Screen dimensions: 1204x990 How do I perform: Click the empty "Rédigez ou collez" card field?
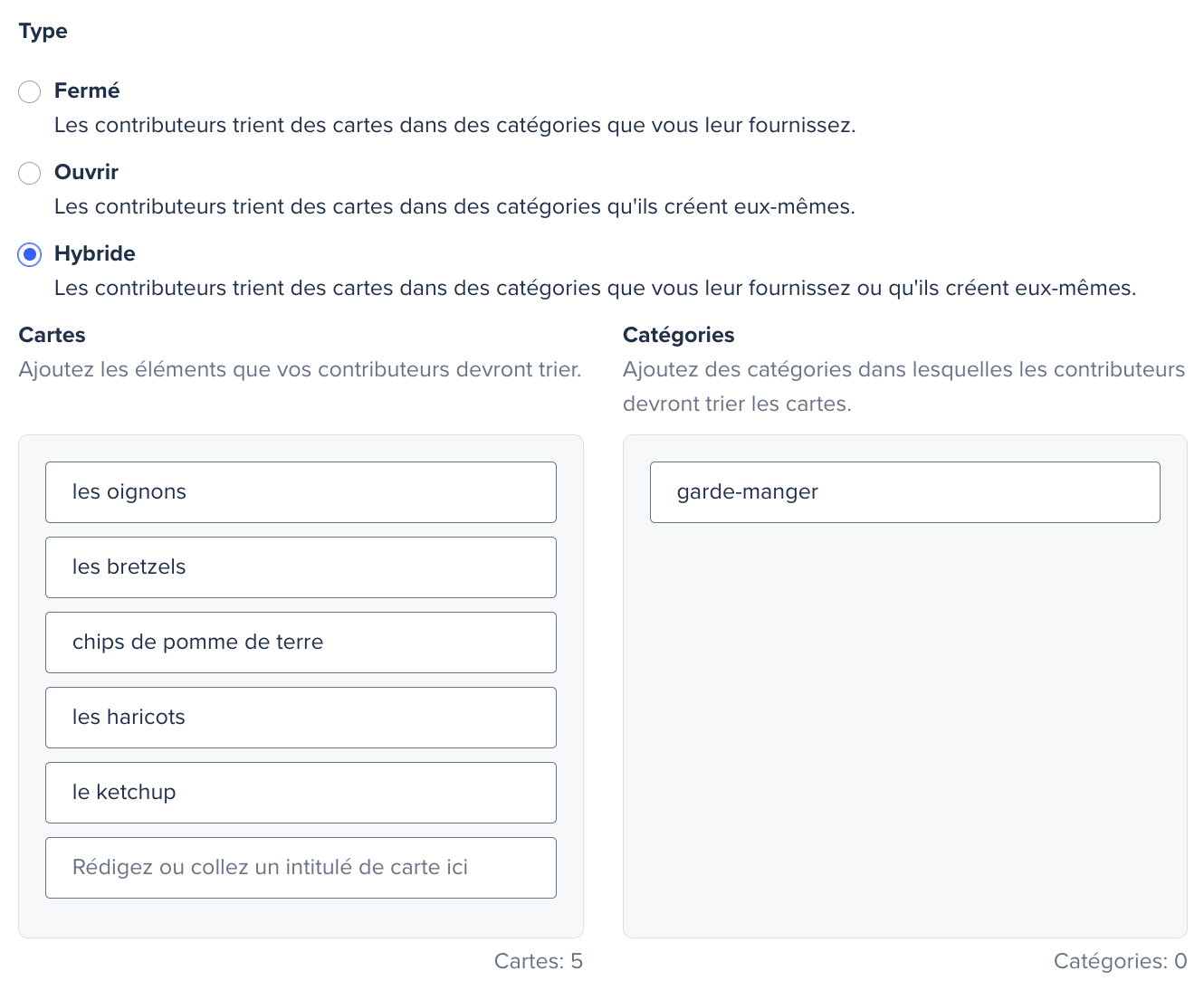coord(301,868)
